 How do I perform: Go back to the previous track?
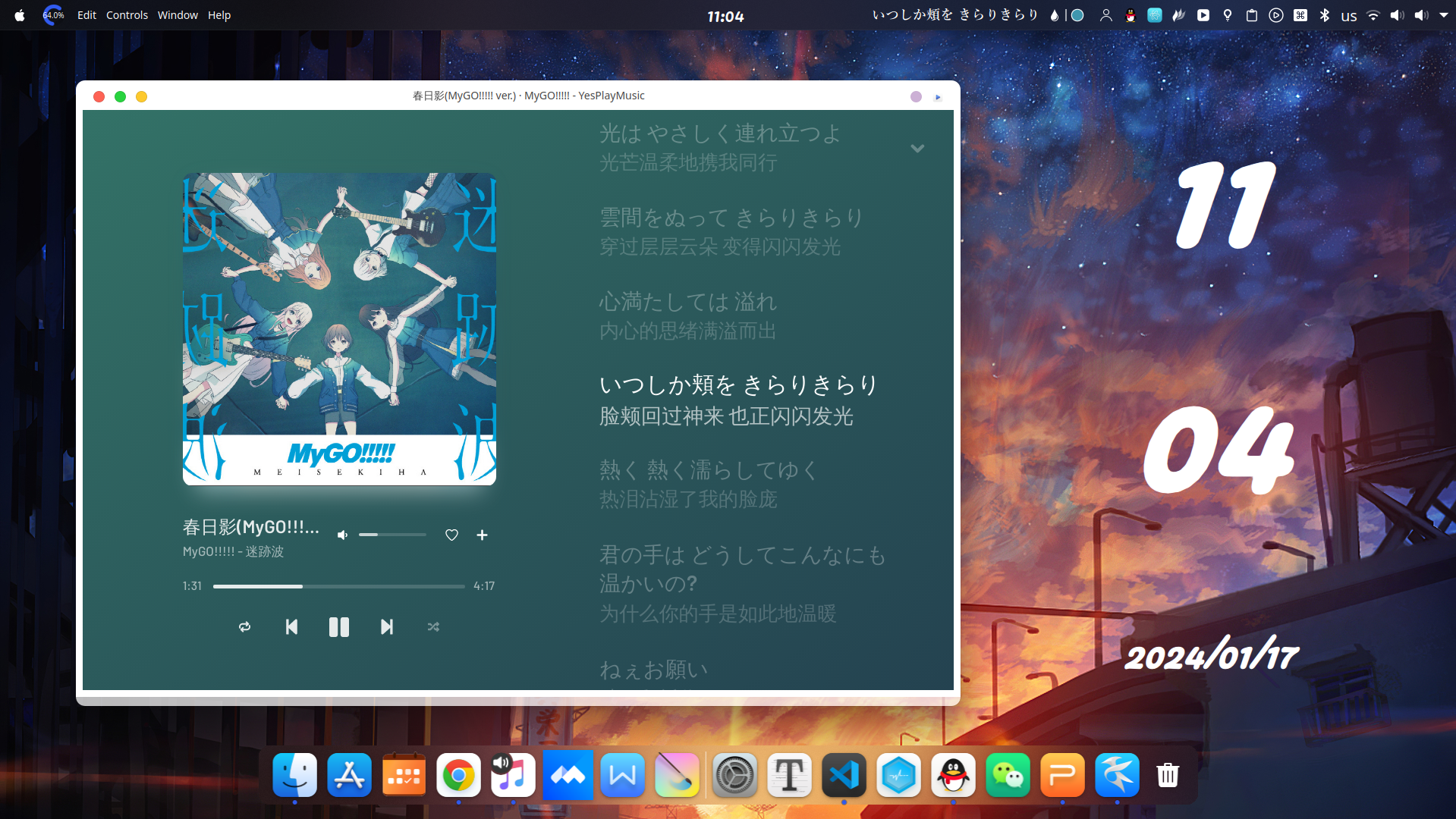pos(291,627)
